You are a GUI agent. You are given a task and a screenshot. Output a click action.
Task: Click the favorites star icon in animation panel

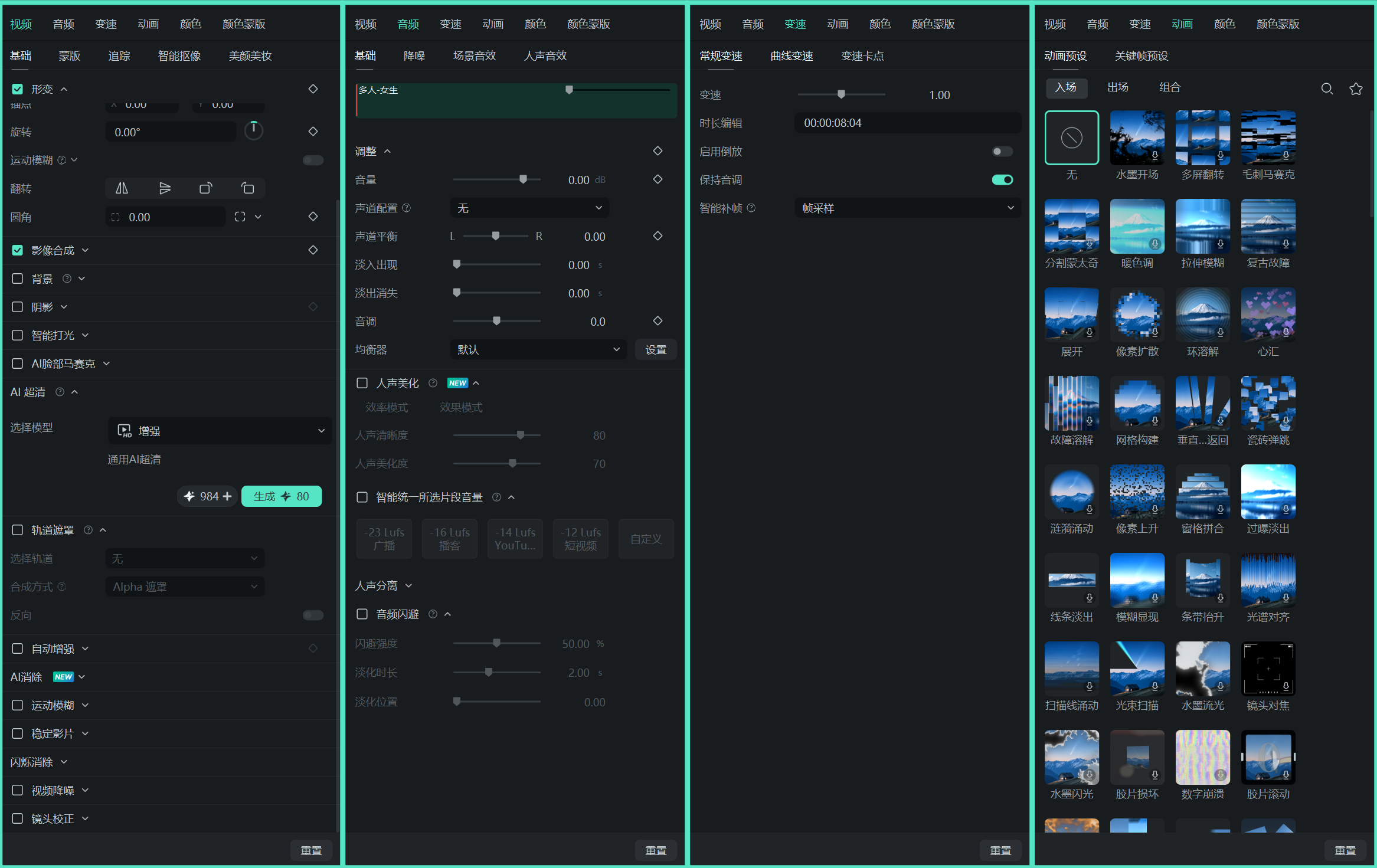[x=1356, y=89]
